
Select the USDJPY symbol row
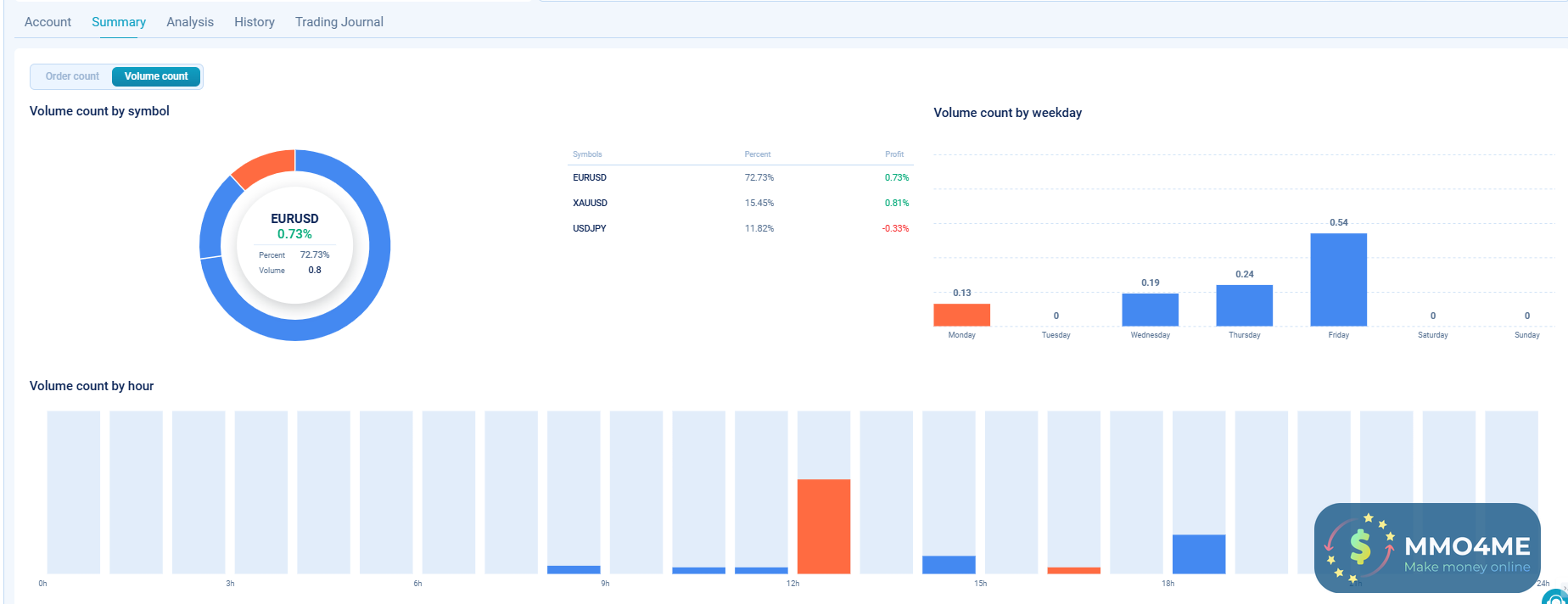590,228
